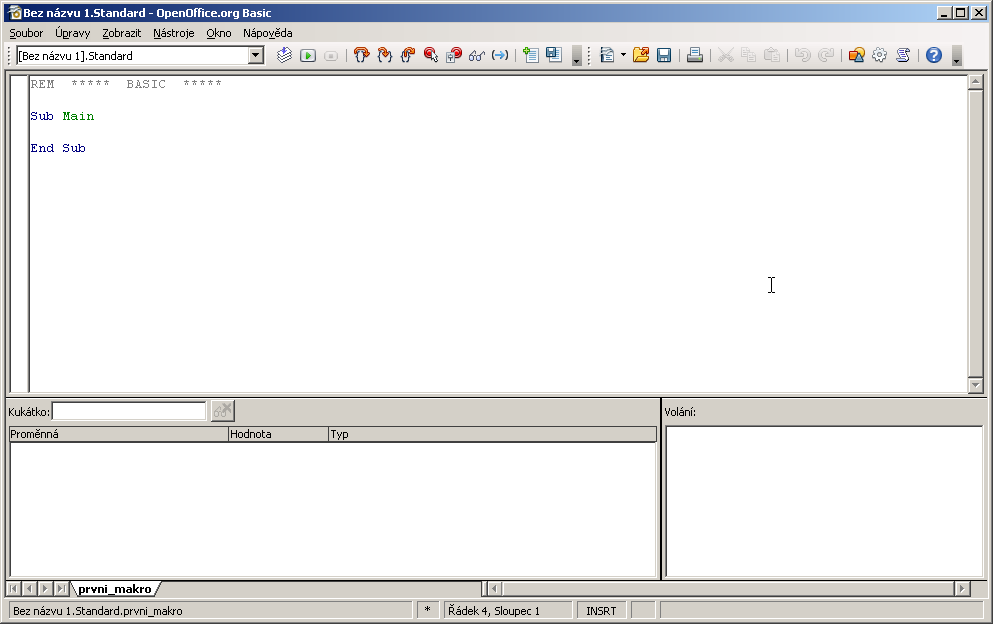This screenshot has width=993, height=624.
Task: Open the Manage Breakpoints dialog
Action: click(454, 56)
